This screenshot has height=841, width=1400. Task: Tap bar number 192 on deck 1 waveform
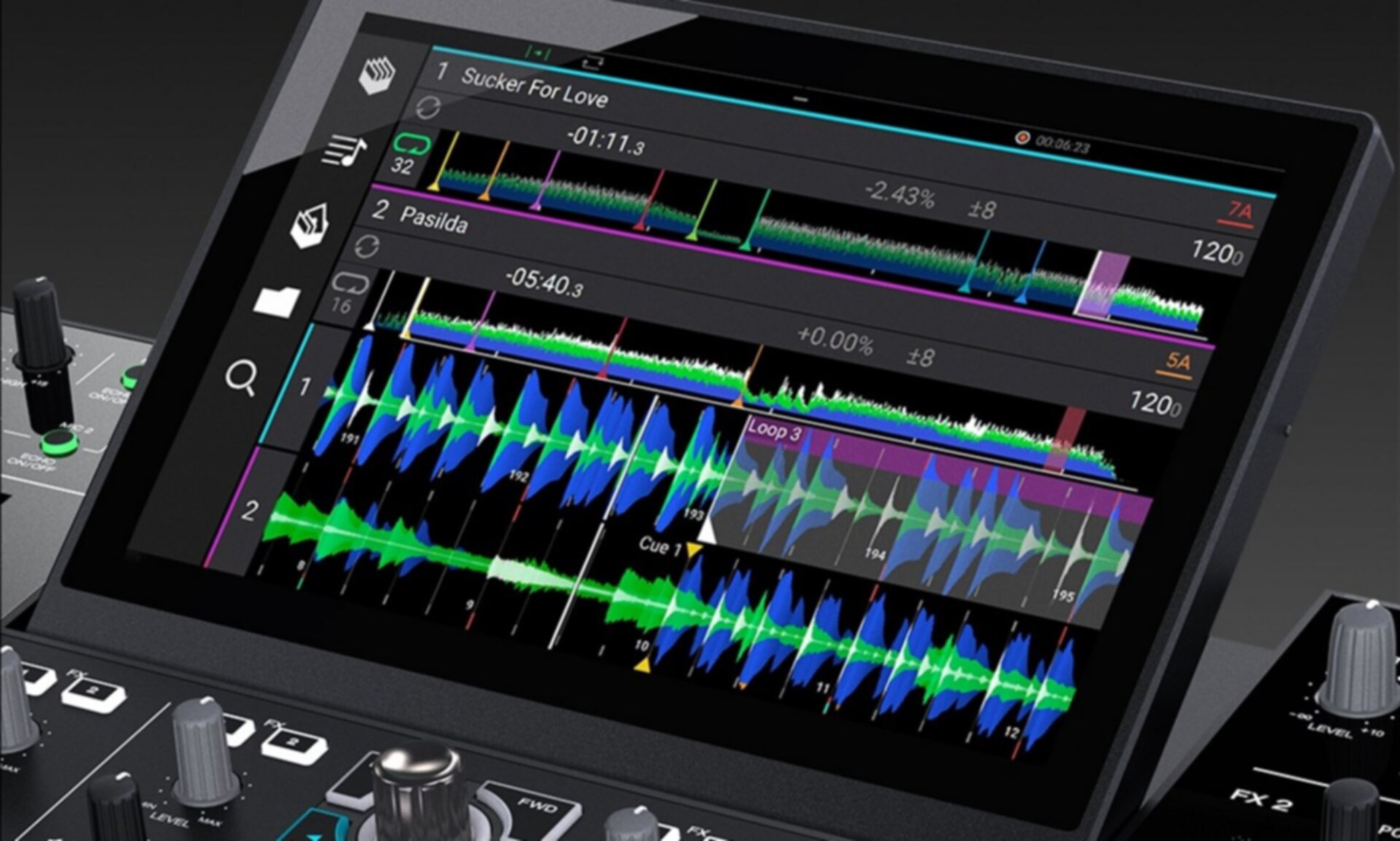518,477
